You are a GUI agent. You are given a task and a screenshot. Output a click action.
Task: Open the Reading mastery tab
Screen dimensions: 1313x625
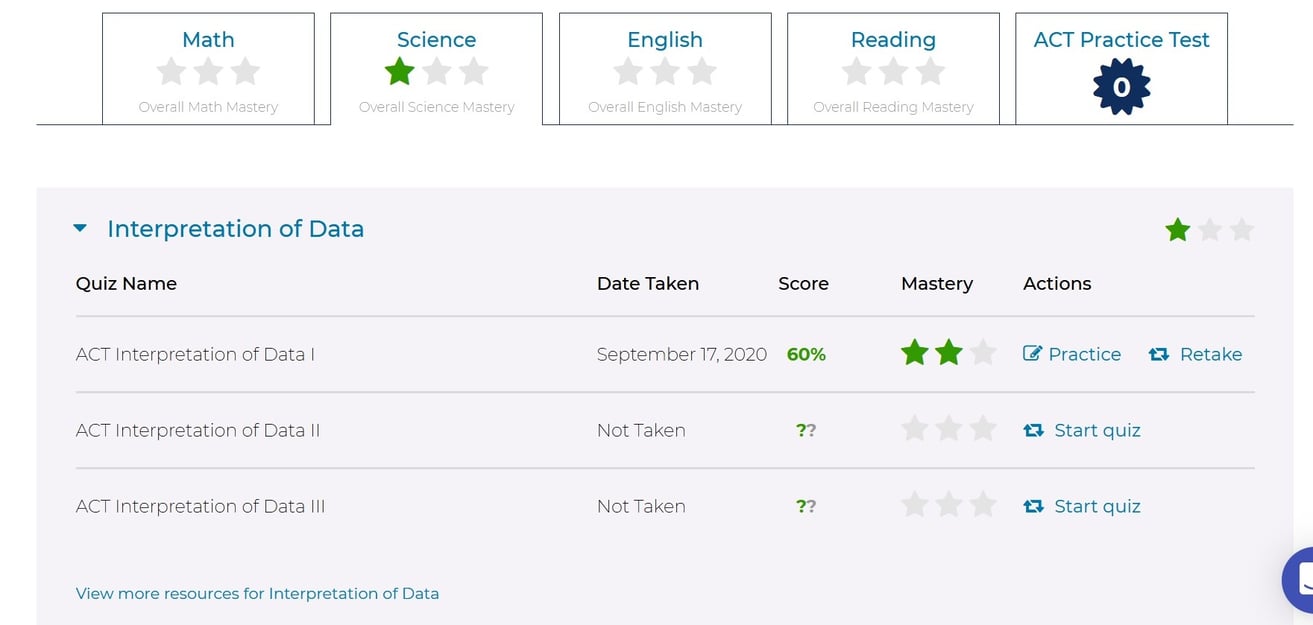pyautogui.click(x=892, y=40)
